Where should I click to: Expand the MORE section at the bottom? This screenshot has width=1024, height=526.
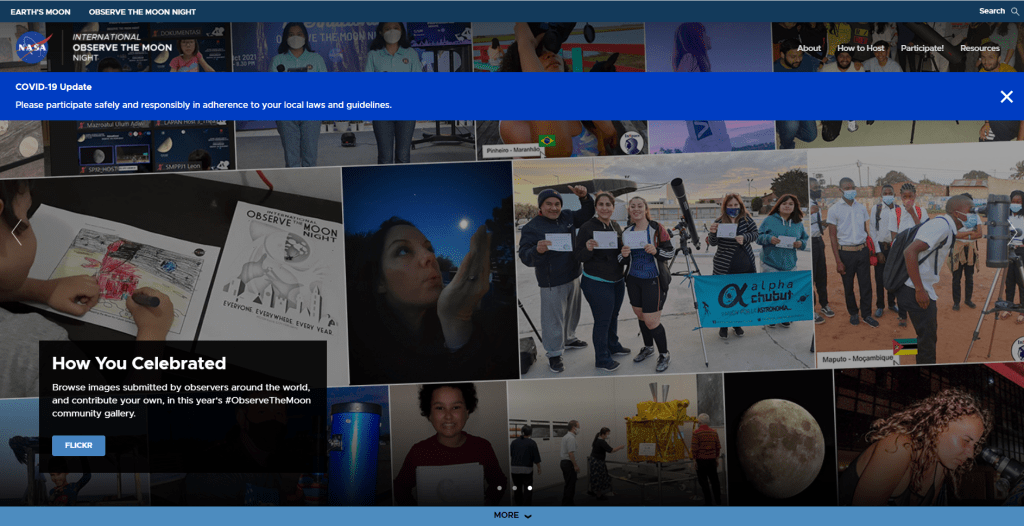coord(512,515)
